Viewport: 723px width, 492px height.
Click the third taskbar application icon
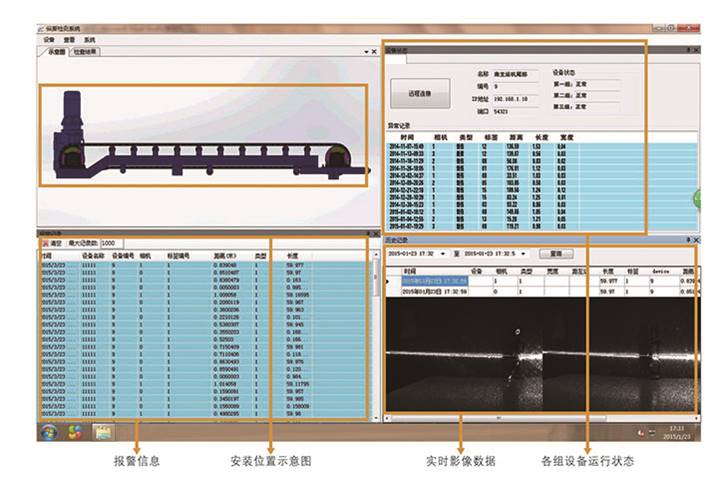pos(103,432)
